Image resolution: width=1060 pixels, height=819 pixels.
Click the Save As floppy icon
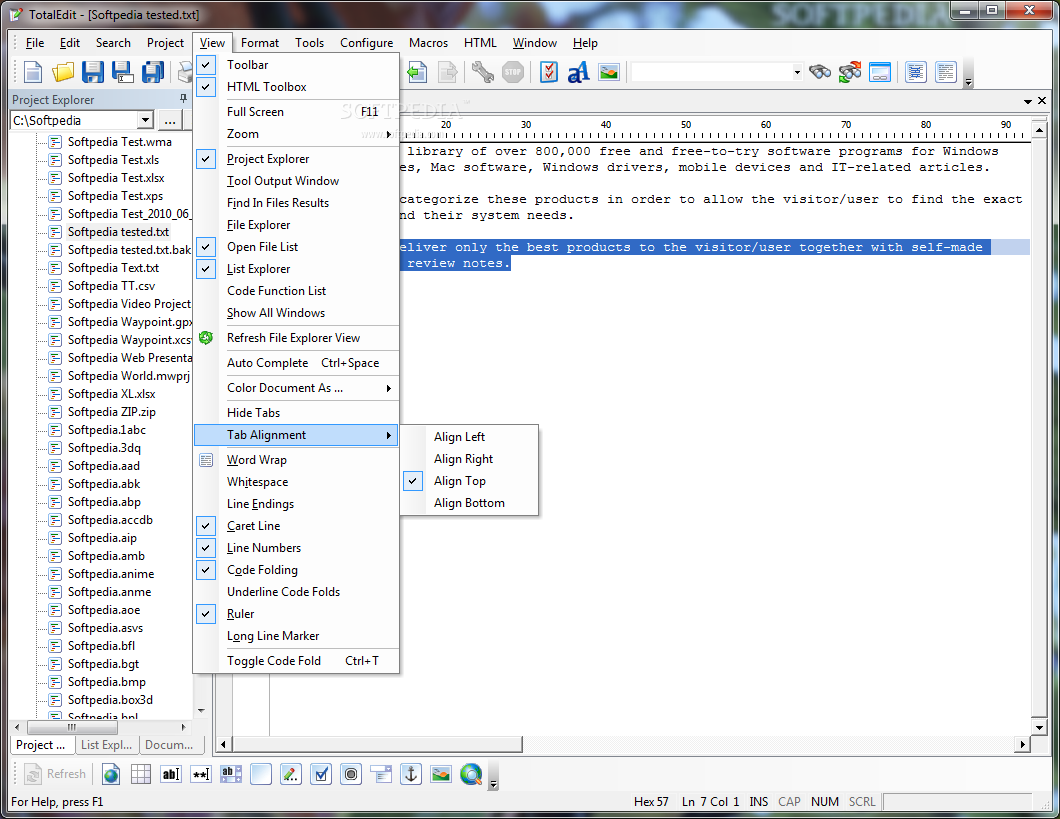(122, 72)
